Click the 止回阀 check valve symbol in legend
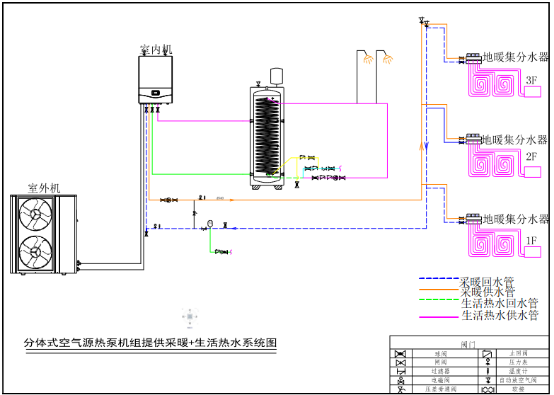The image size is (554, 395). [x=488, y=353]
